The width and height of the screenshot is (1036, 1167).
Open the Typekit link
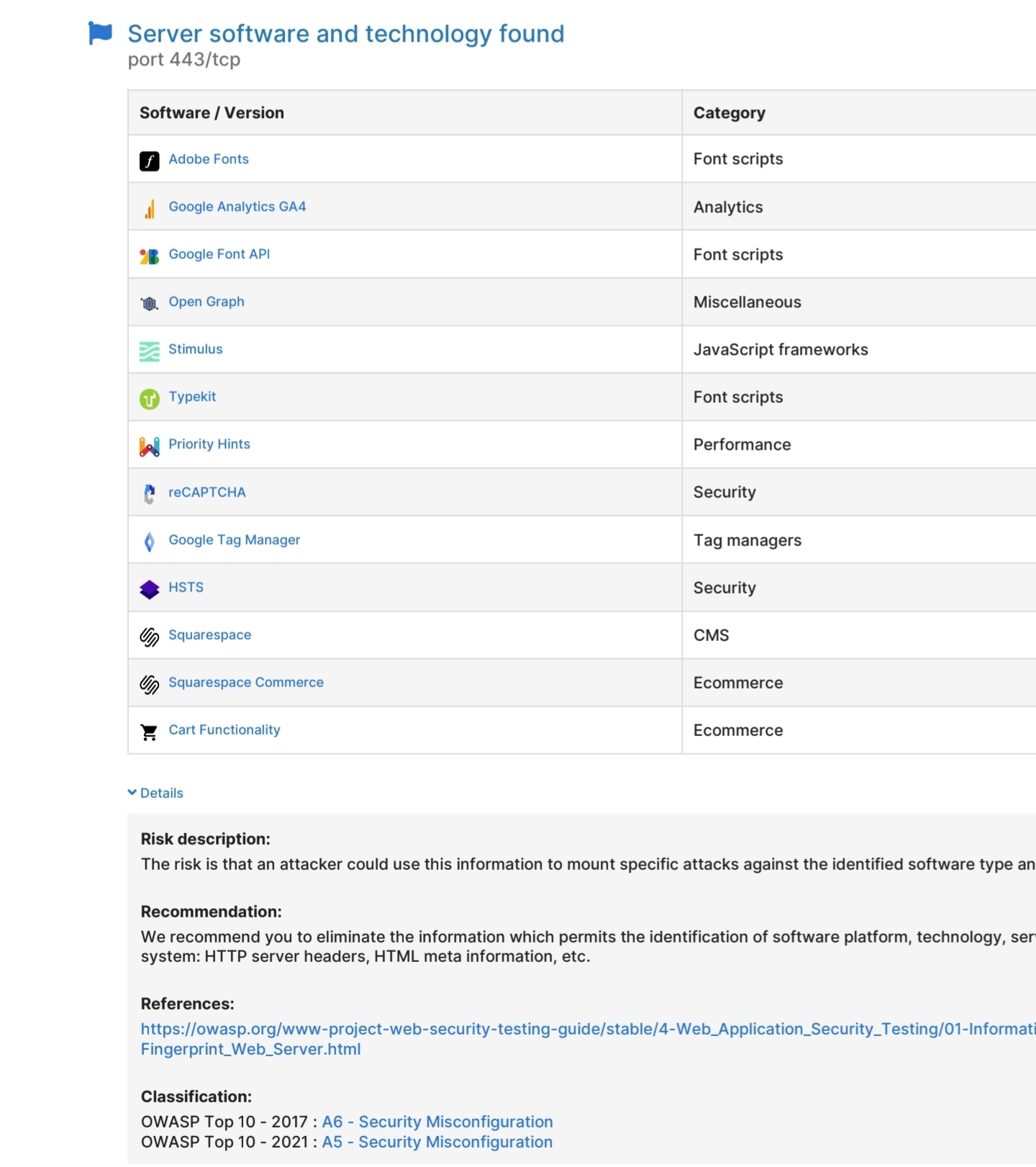pyautogui.click(x=192, y=396)
